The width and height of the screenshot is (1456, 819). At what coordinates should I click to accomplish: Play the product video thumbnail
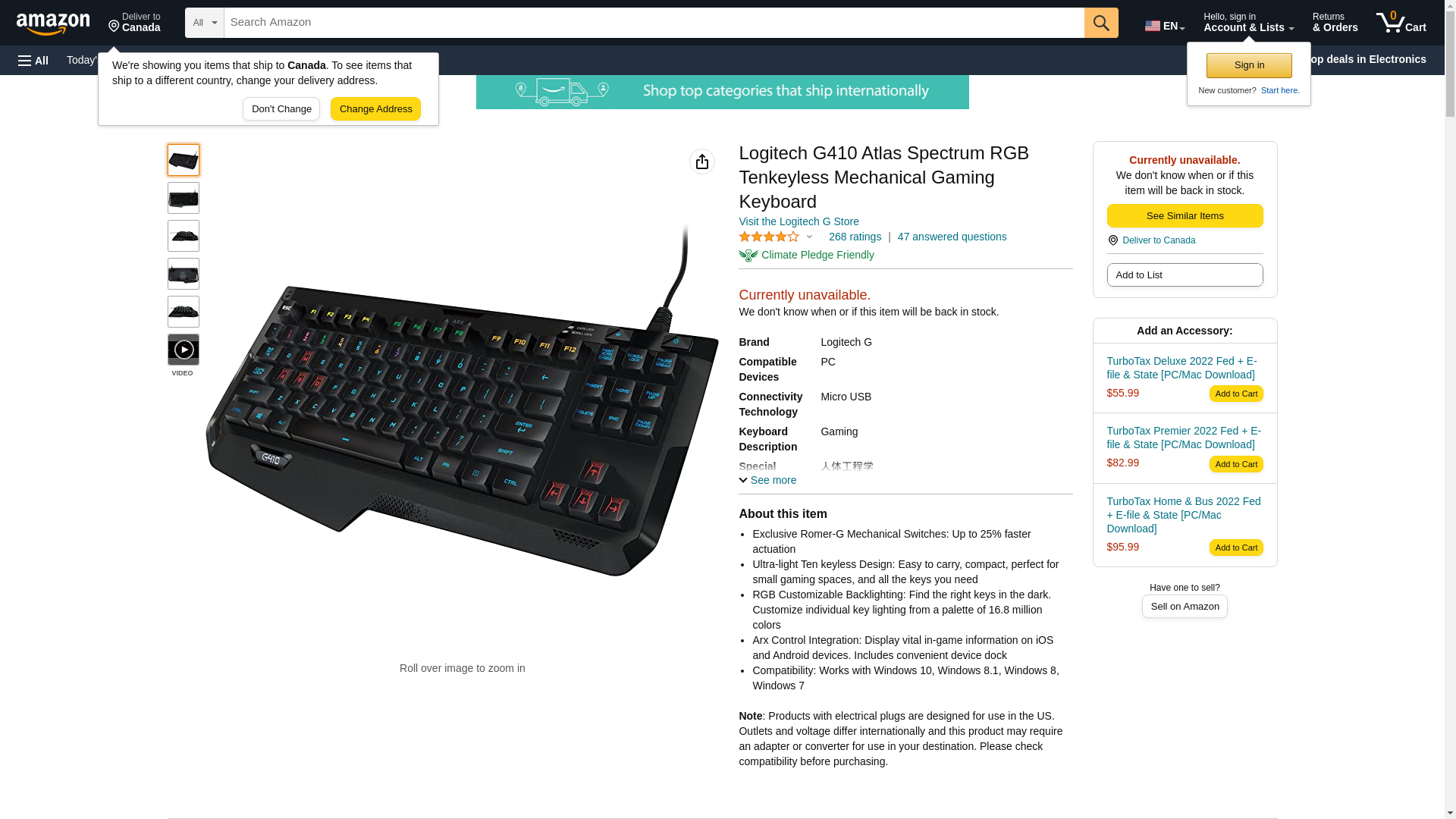pos(184,350)
